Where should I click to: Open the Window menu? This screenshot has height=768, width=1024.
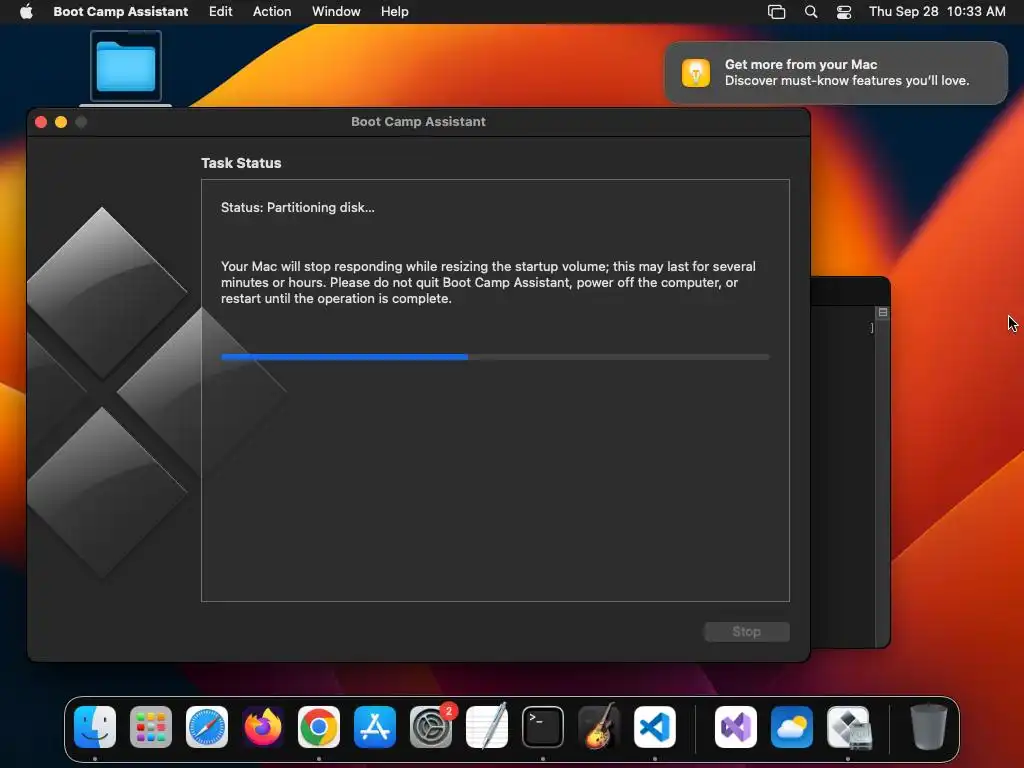coord(336,11)
